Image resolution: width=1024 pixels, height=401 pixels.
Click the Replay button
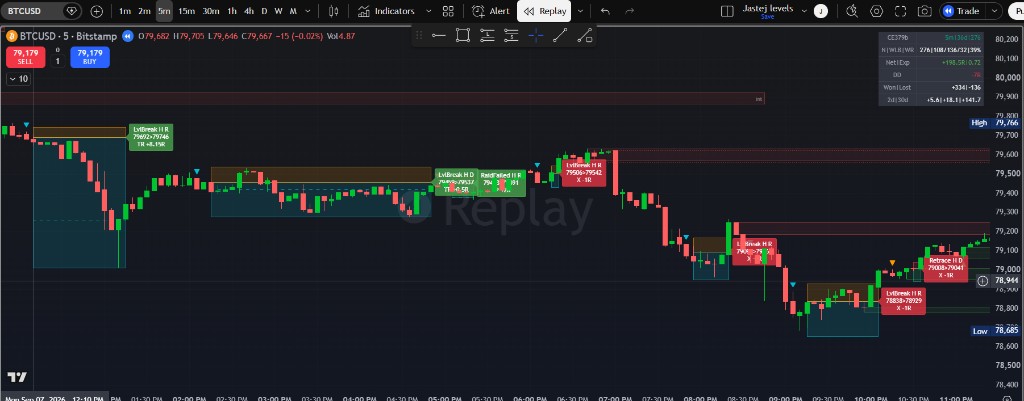tap(544, 11)
